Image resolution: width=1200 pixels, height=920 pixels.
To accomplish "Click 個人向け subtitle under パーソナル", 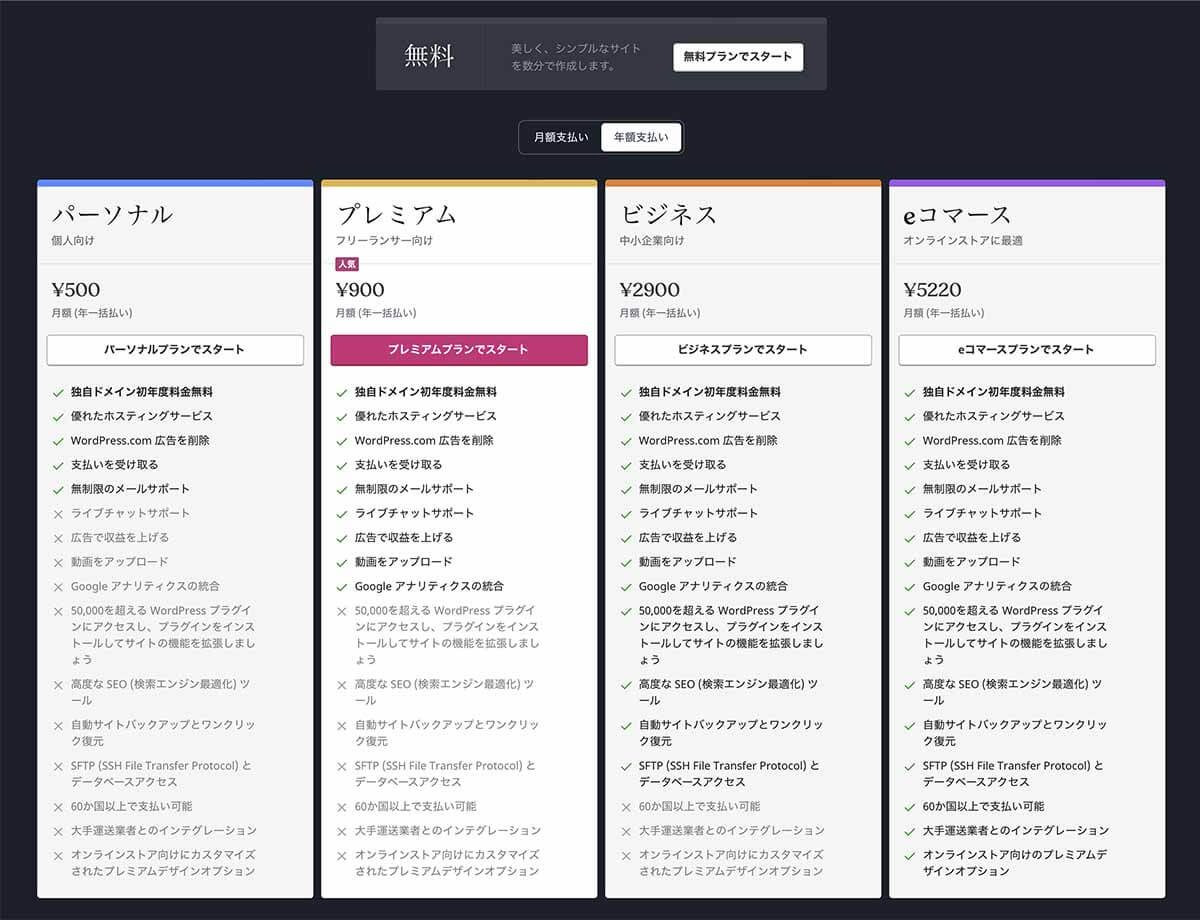I will (73, 241).
